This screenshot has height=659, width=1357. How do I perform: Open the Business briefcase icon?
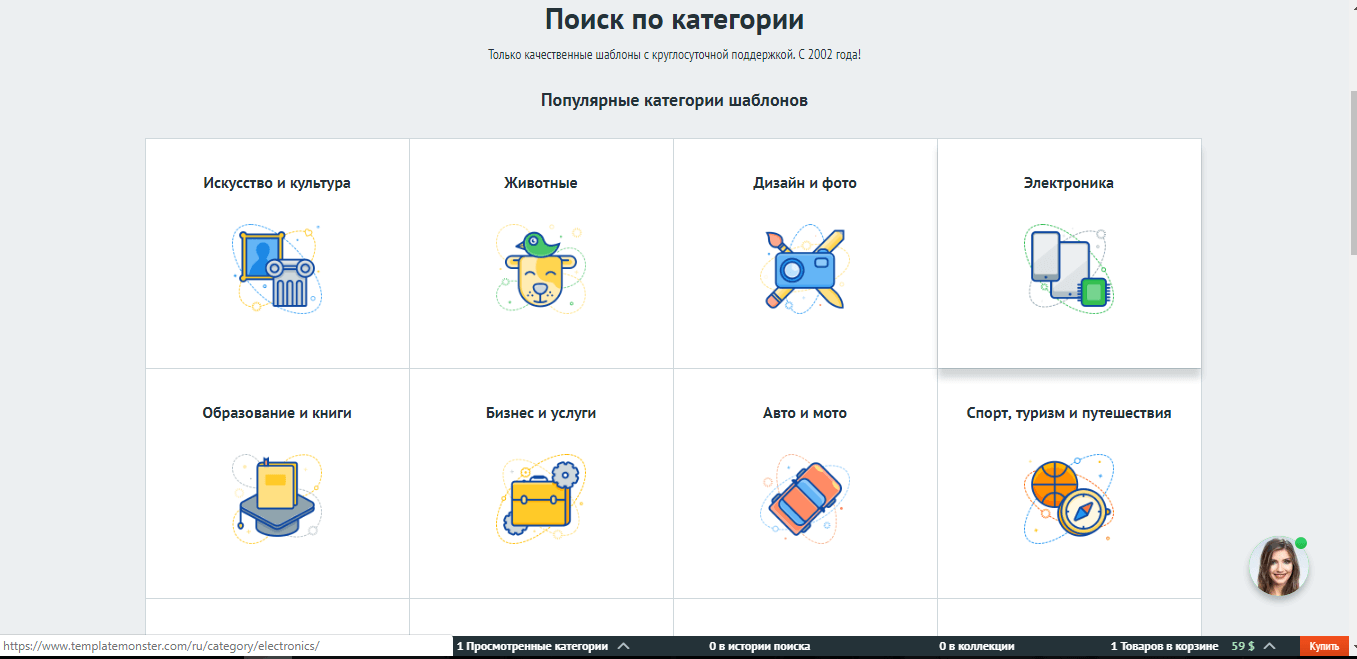click(x=540, y=499)
